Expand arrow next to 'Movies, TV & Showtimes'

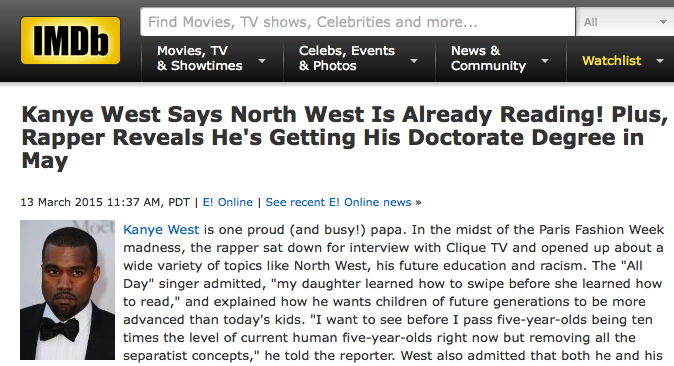261,61
